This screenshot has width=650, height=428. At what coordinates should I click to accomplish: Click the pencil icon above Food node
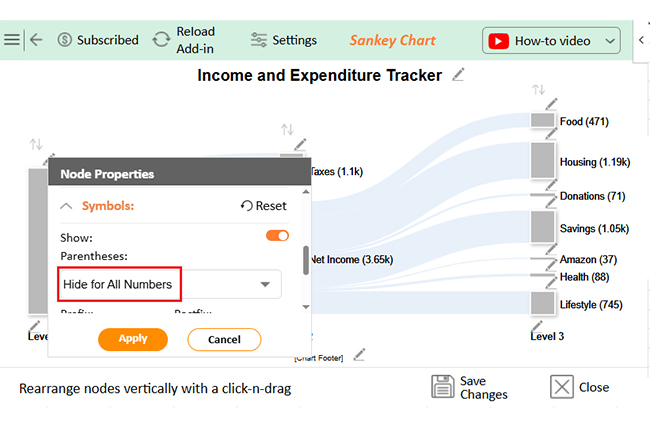551,104
